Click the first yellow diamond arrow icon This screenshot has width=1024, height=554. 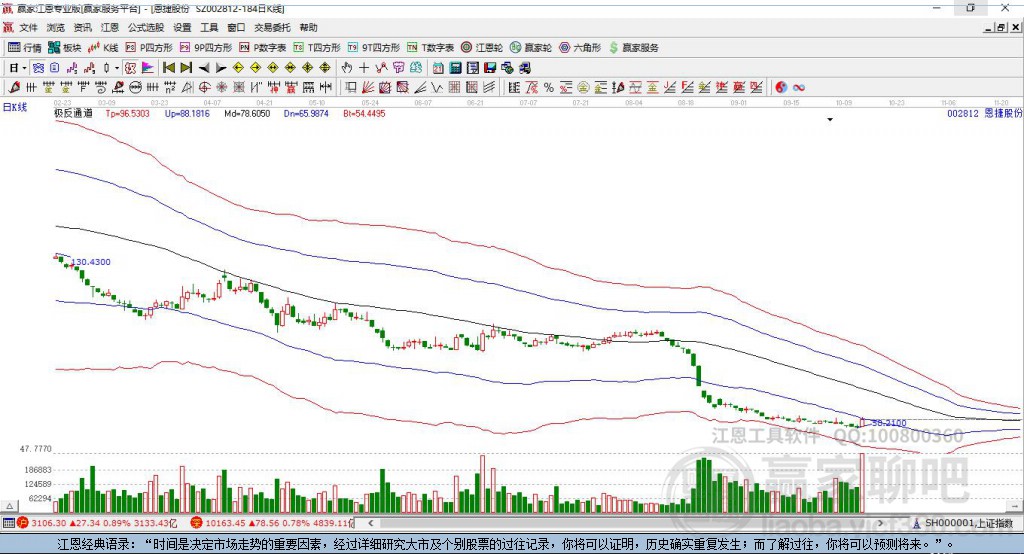coord(238,68)
